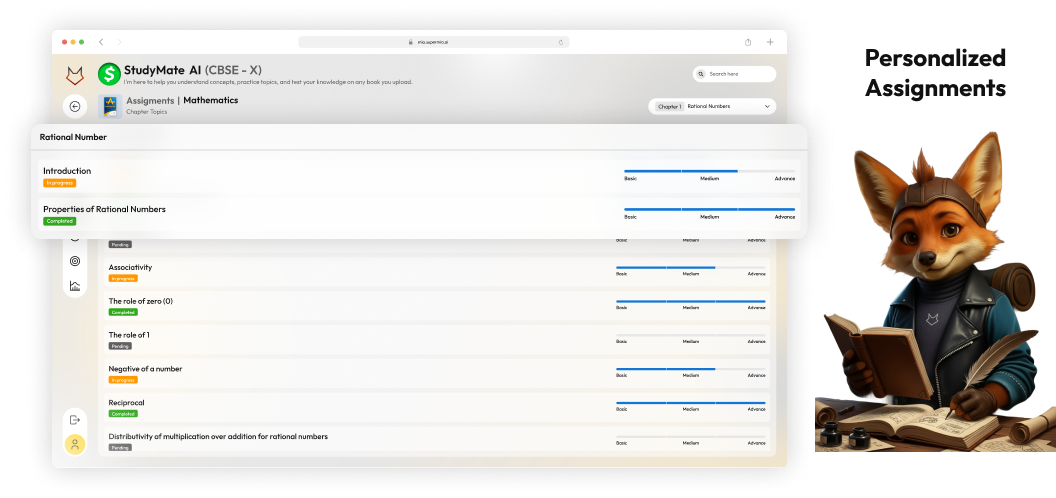This screenshot has height=498, width=1056.
Task: Open the yellow user profile avatar
Action: [x=75, y=444]
